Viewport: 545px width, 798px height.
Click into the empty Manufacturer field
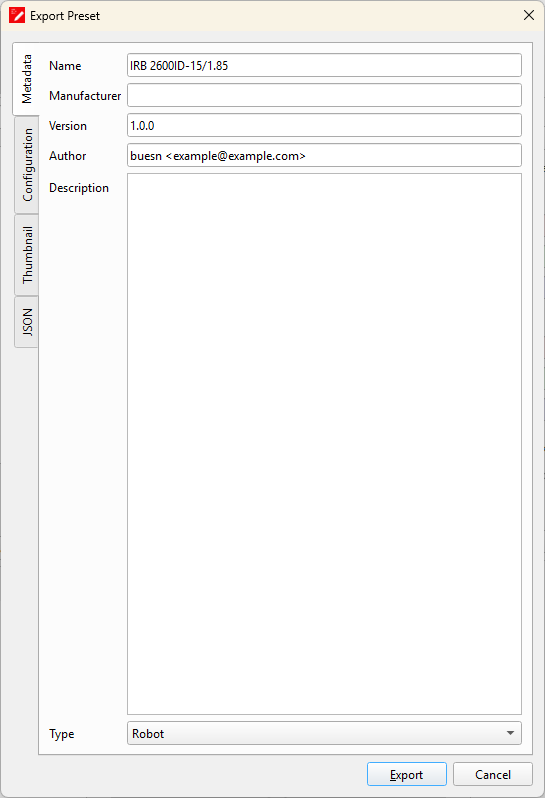(x=324, y=95)
